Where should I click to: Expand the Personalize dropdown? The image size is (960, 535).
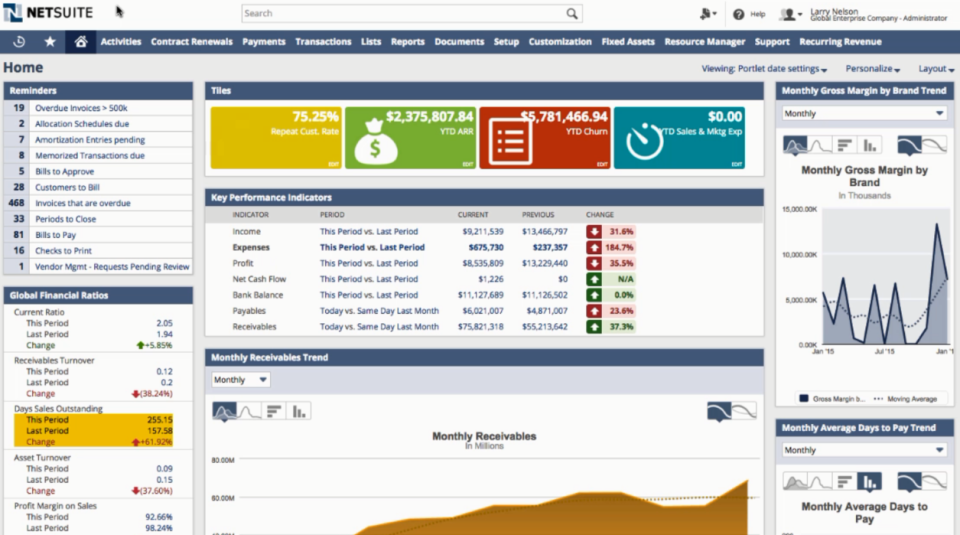(x=872, y=69)
